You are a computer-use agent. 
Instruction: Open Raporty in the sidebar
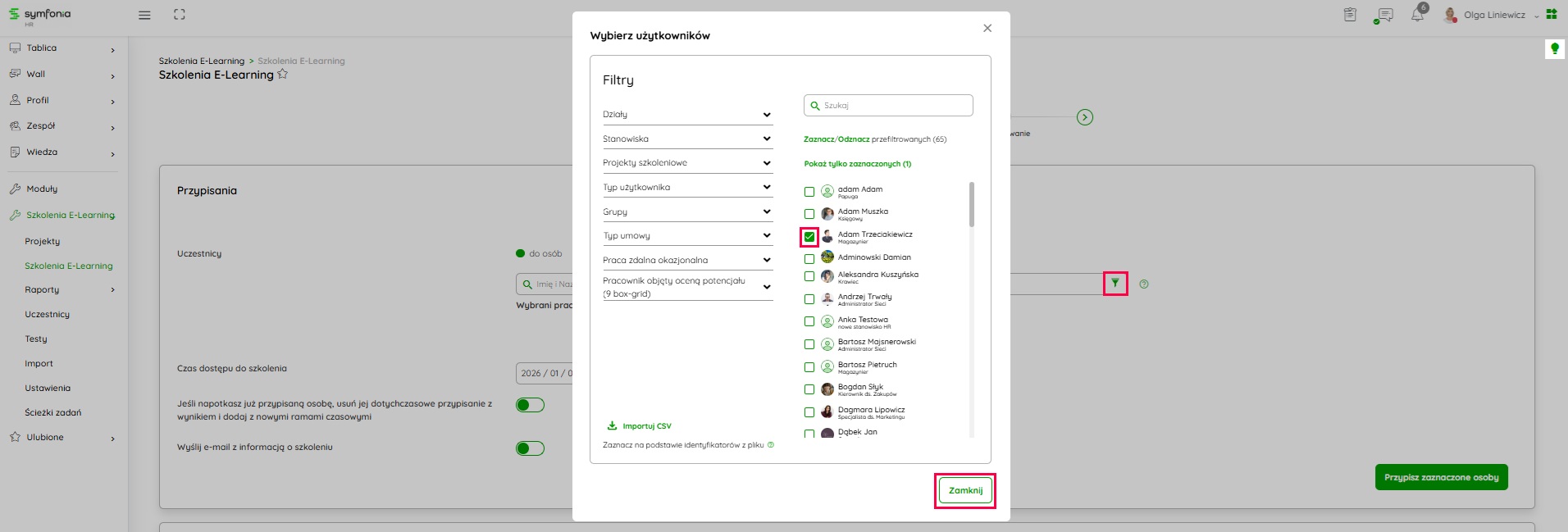click(43, 289)
